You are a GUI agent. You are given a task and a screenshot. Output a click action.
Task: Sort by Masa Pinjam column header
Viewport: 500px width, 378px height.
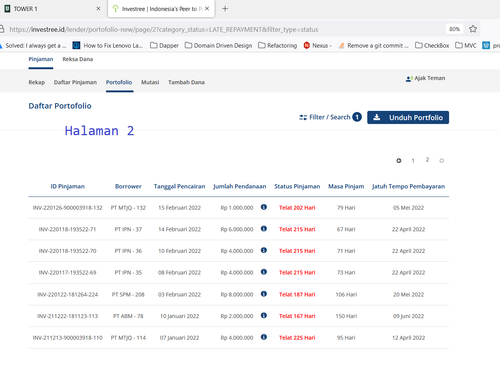[346, 186]
